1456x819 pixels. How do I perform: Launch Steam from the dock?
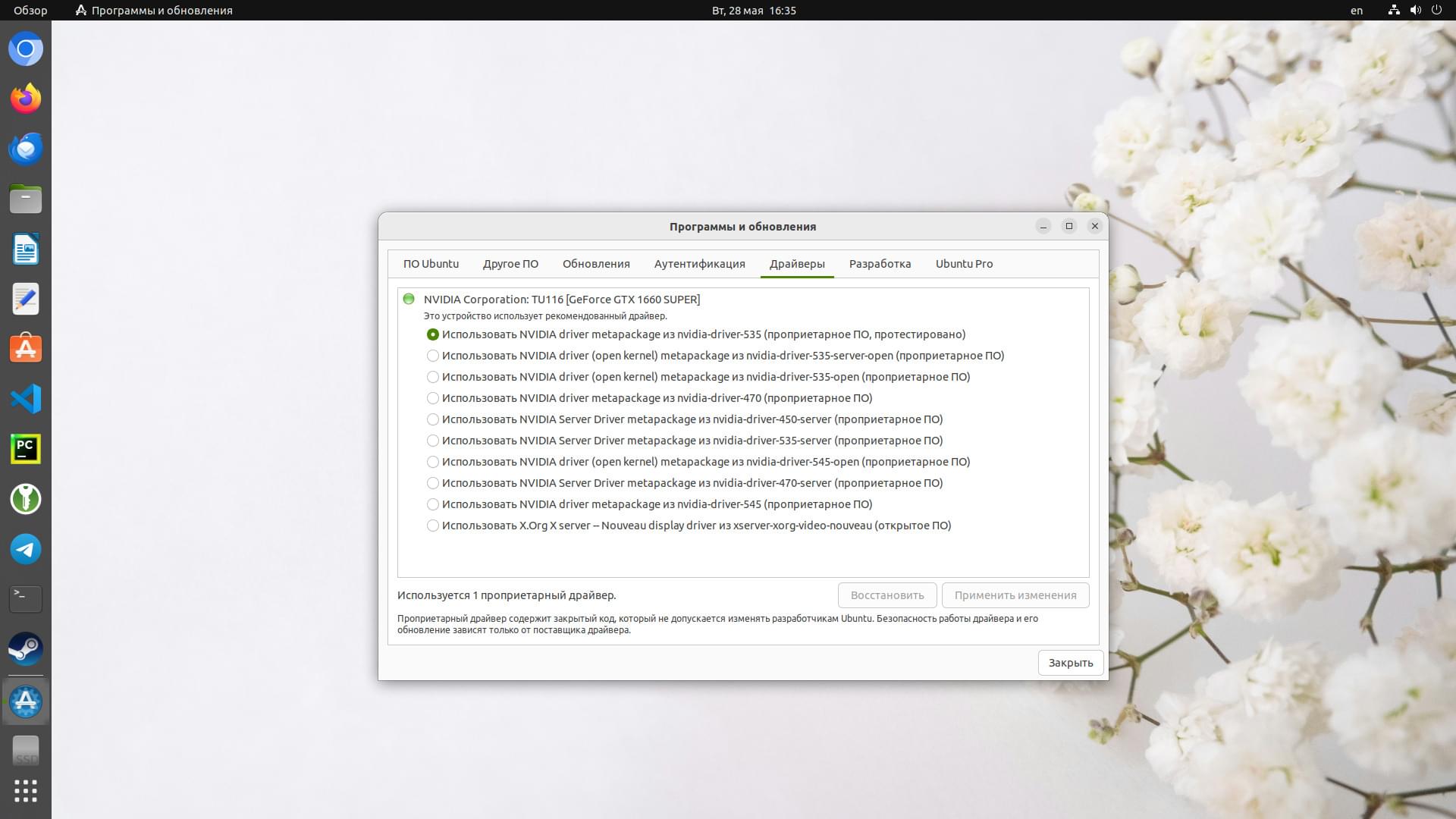click(x=26, y=649)
